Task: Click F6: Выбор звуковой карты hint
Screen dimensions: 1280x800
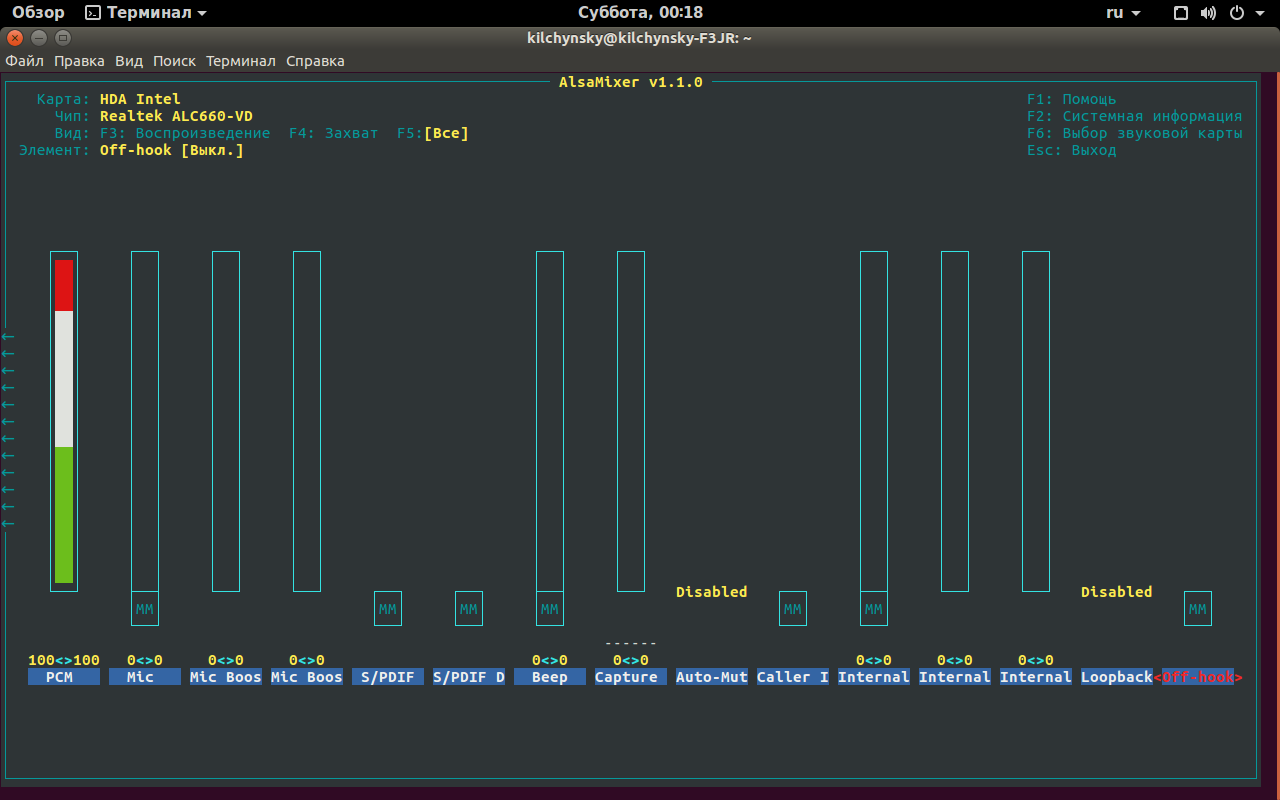Action: pyautogui.click(x=1135, y=133)
